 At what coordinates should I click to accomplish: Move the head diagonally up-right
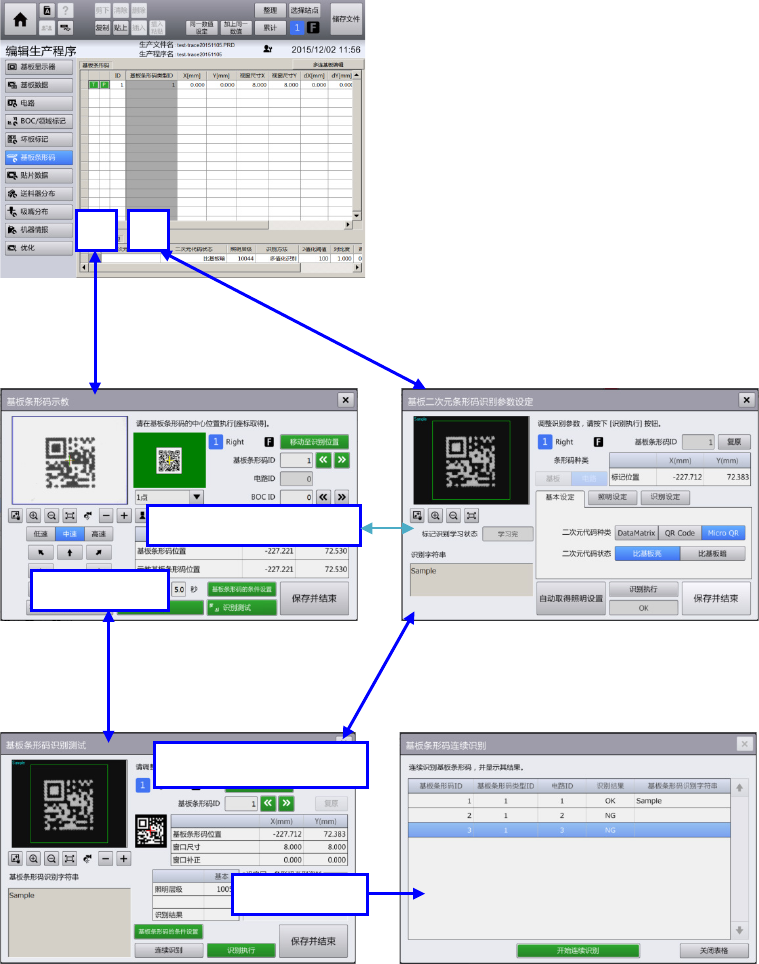(98, 553)
